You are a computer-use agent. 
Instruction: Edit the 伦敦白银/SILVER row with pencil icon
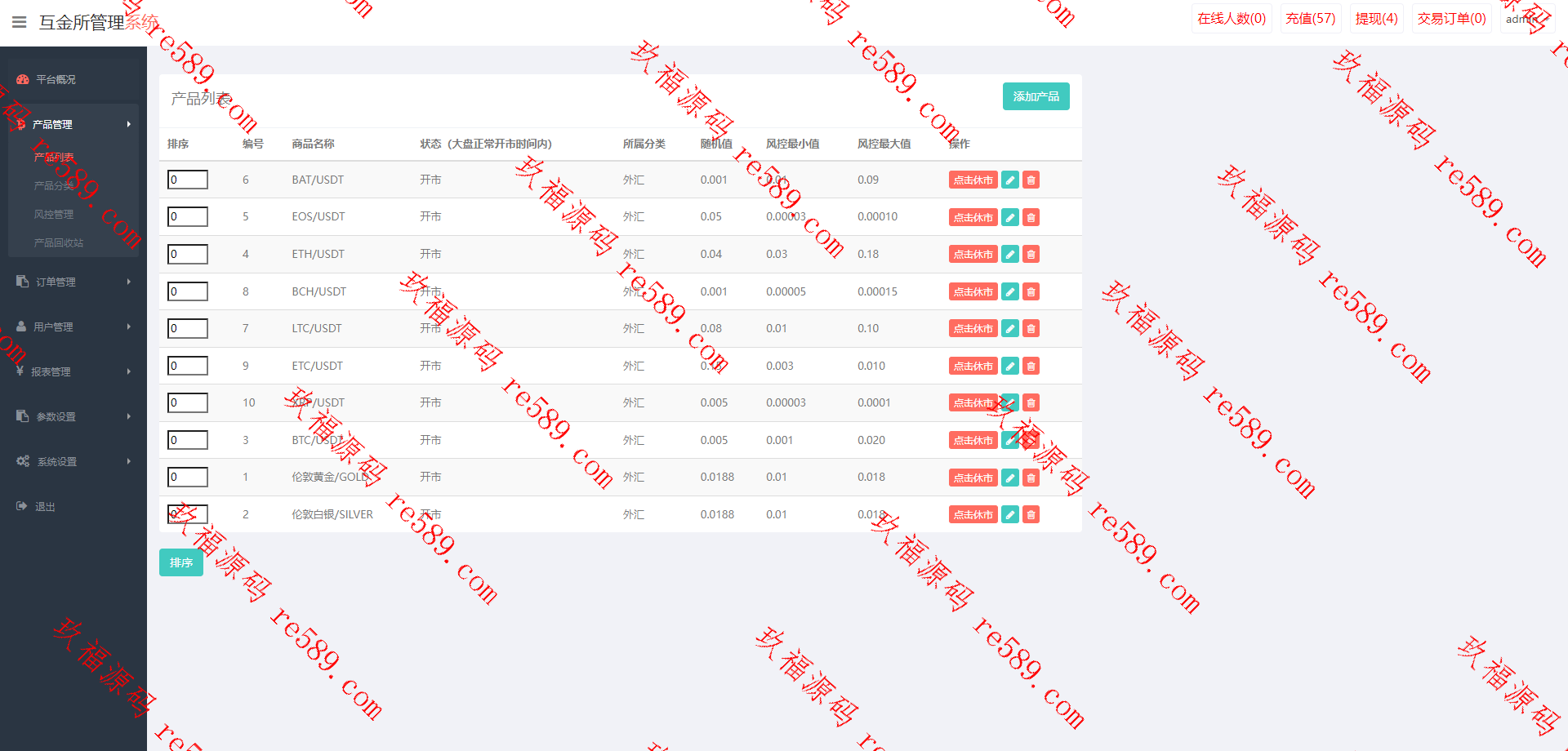click(x=1010, y=514)
